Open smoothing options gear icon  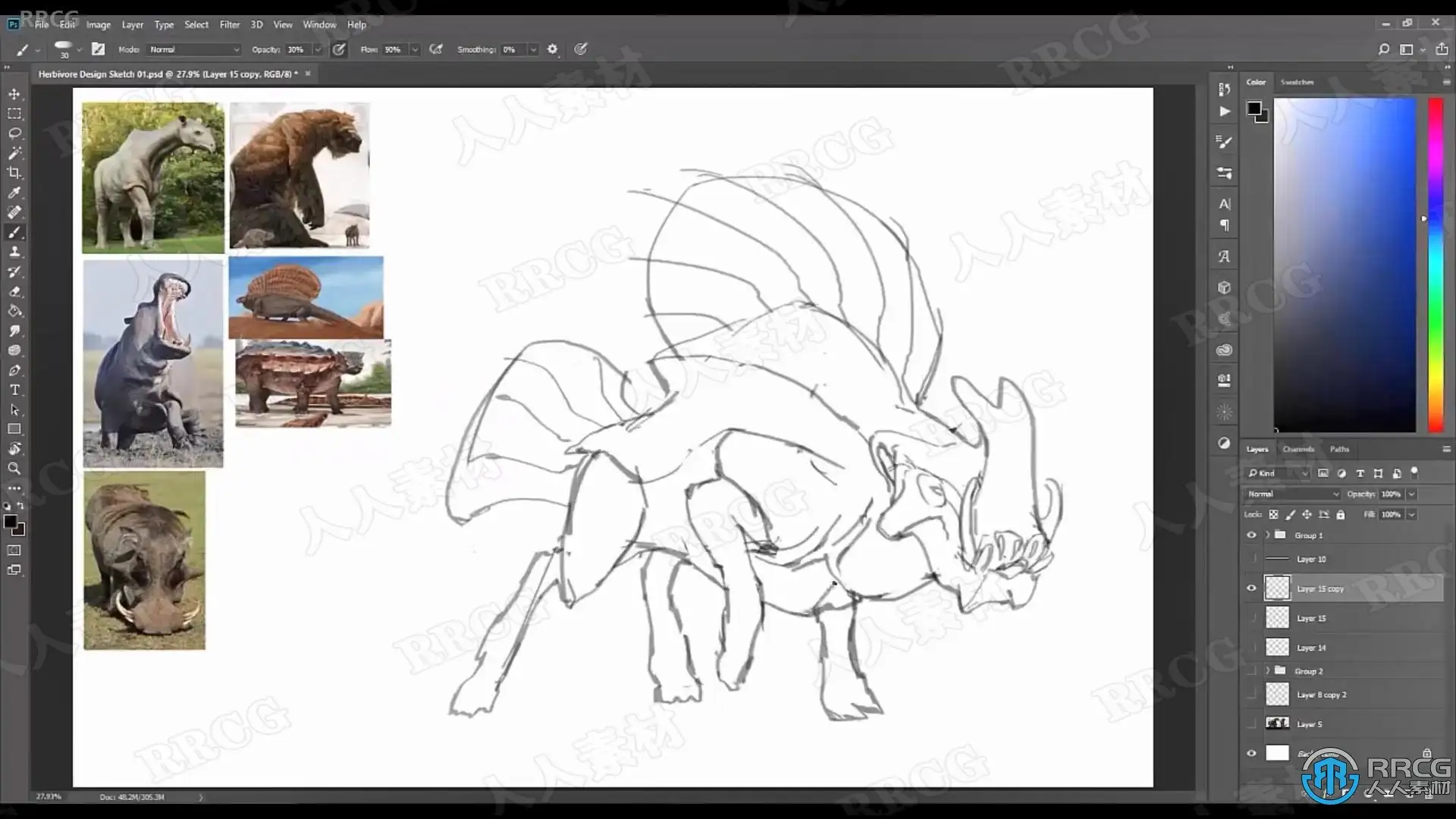click(x=552, y=49)
